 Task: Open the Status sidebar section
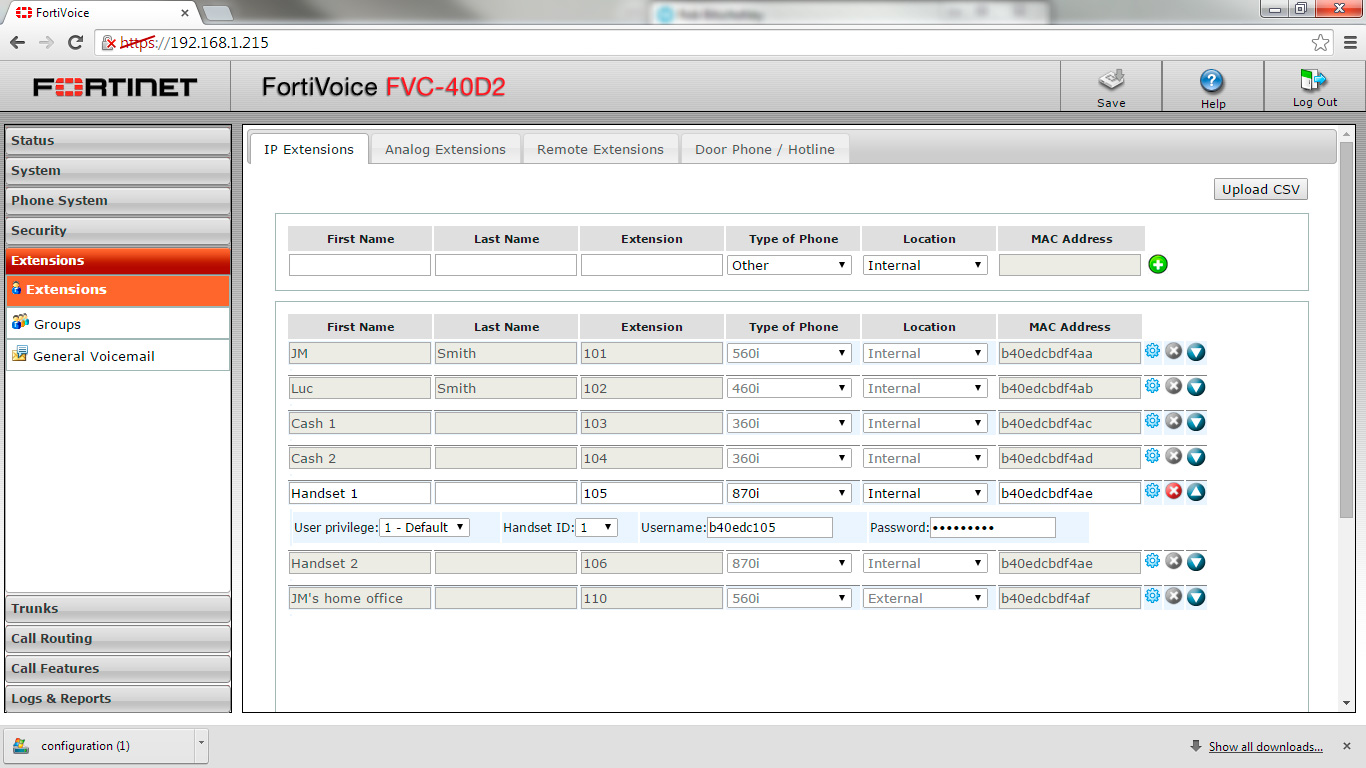pyautogui.click(x=118, y=141)
